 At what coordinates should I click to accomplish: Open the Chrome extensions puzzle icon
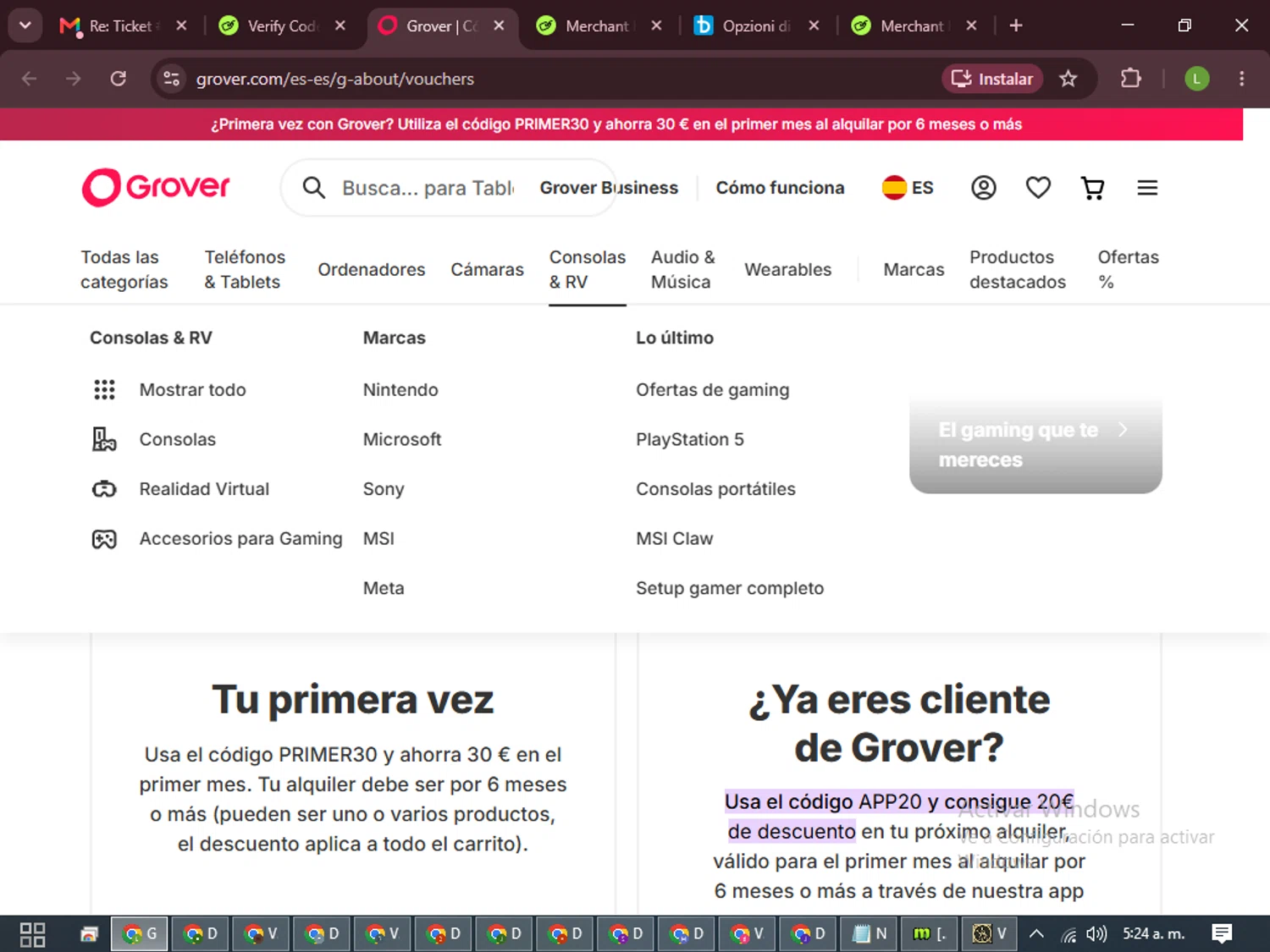pos(1131,79)
